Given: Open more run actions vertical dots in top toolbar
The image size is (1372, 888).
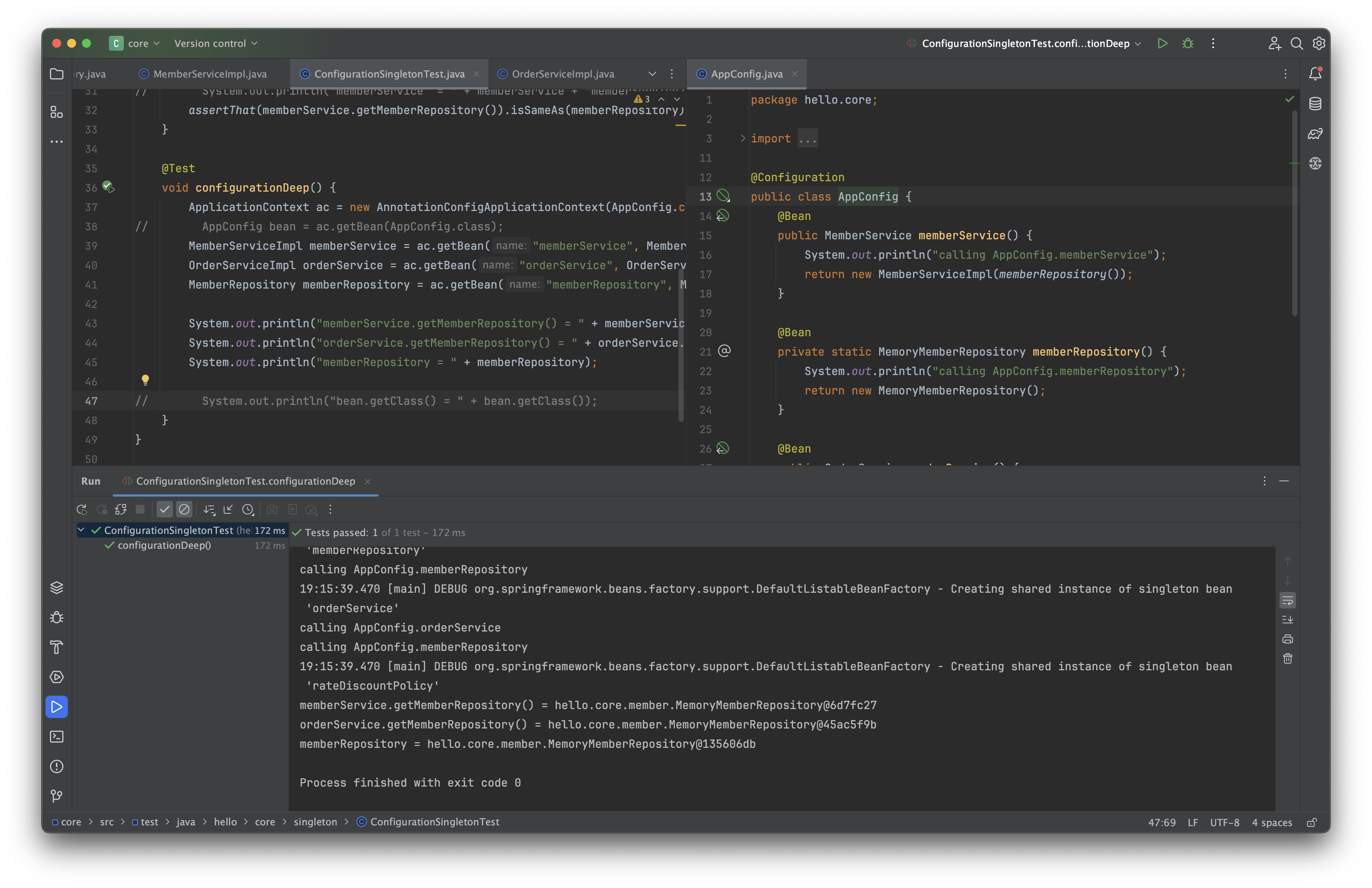Looking at the screenshot, I should pos(1213,43).
